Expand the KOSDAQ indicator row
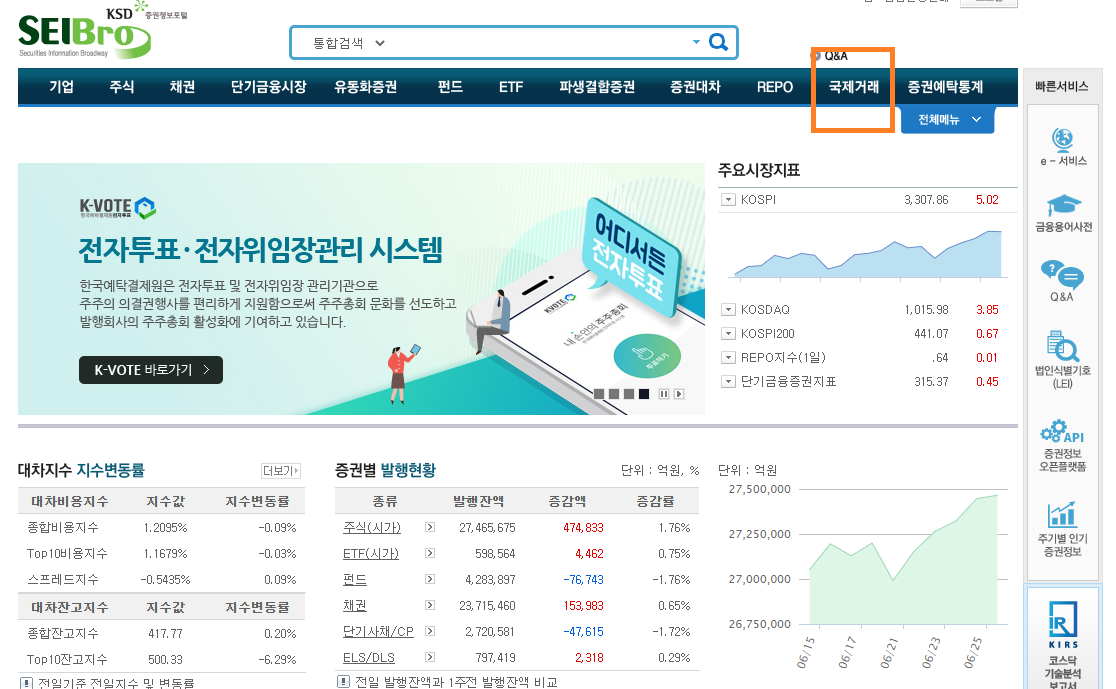1116x689 pixels. 728,310
